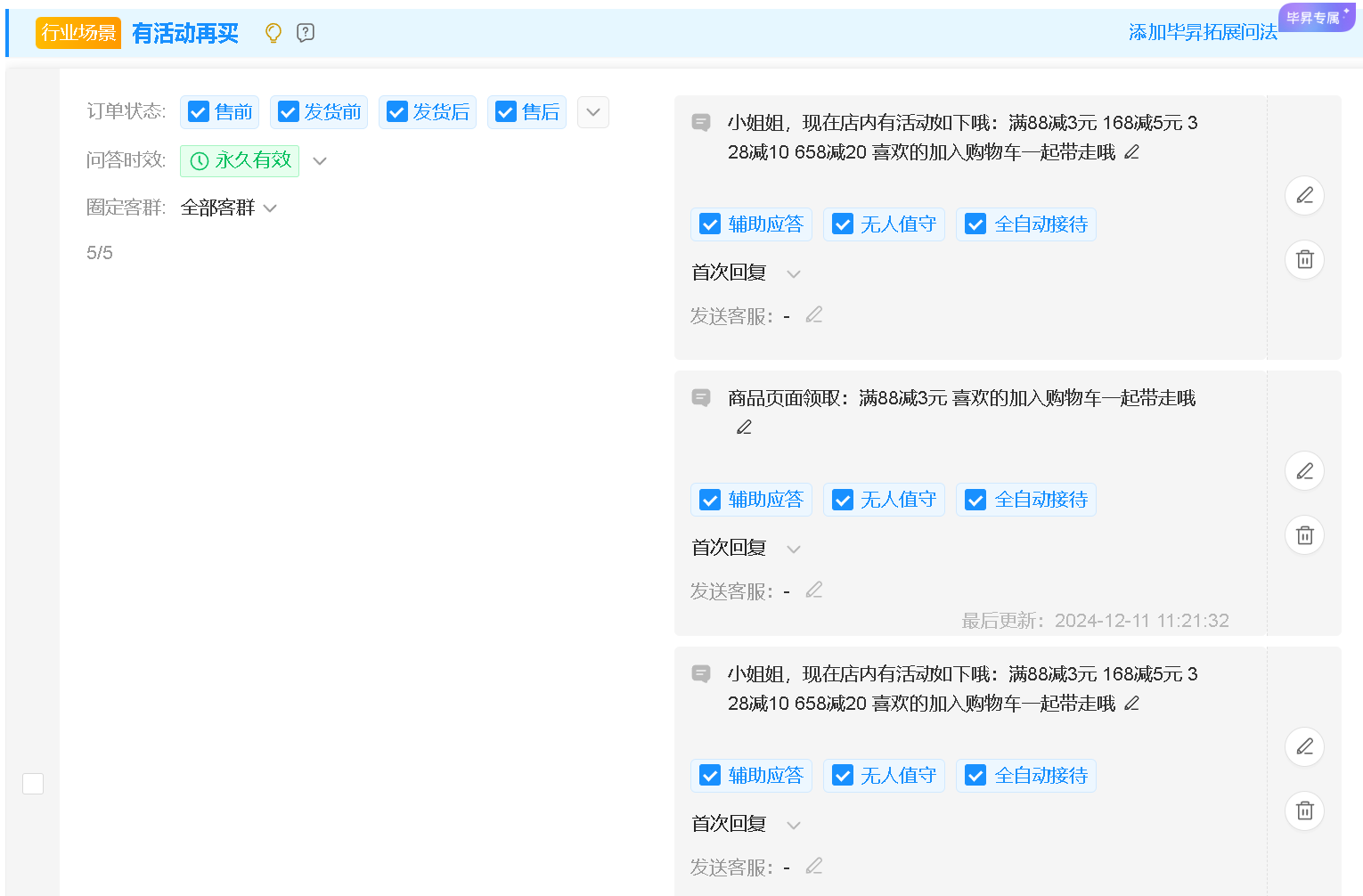Uncheck the 售后 order status checkbox
The image size is (1363, 896).
click(x=505, y=112)
